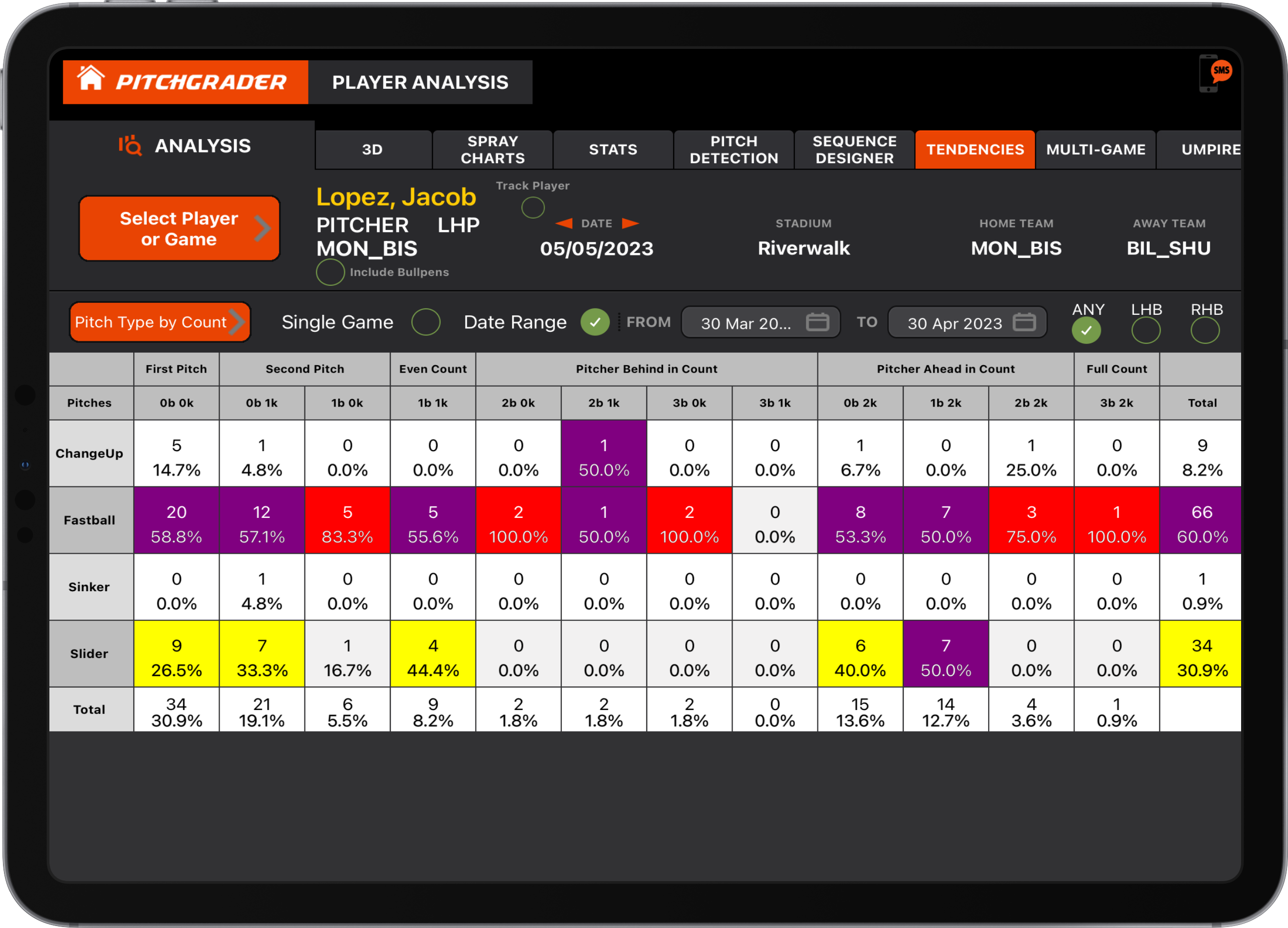Viewport: 1288px width, 928px height.
Task: Open the TO date field showing 30 Apr 2023
Action: pyautogui.click(x=957, y=323)
